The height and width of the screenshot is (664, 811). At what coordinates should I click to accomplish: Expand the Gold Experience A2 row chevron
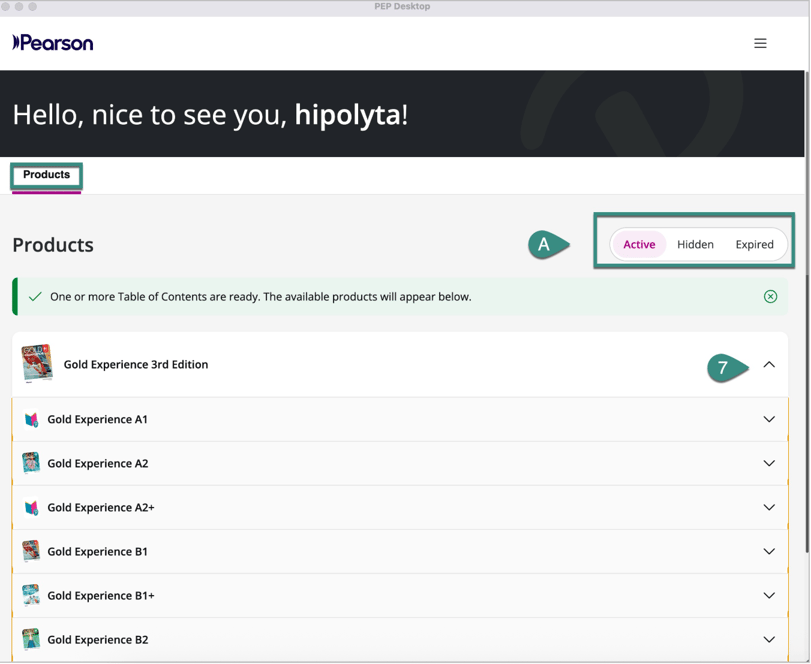click(x=769, y=463)
